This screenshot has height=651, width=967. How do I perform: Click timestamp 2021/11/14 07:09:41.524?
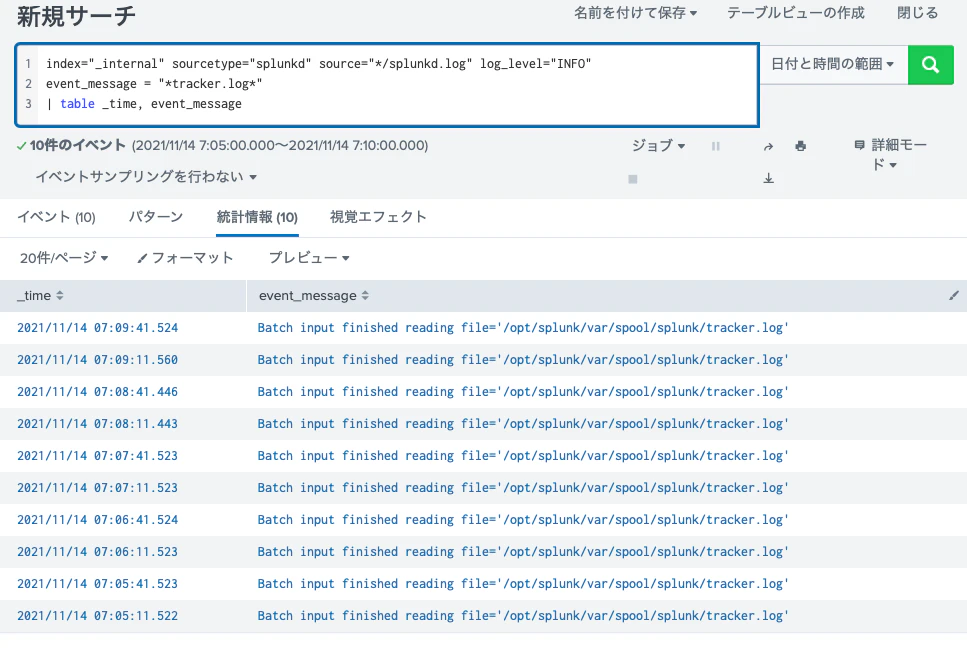click(x=97, y=328)
